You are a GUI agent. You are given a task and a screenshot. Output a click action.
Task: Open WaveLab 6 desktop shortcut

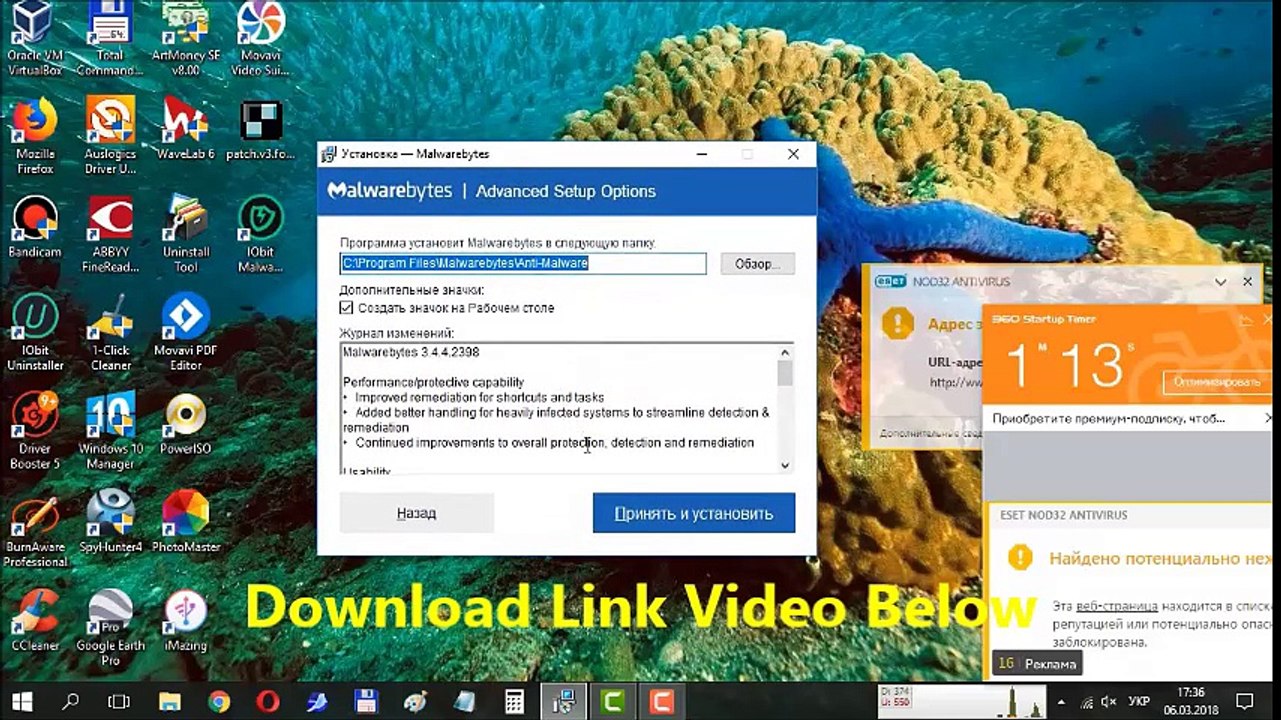[x=185, y=130]
